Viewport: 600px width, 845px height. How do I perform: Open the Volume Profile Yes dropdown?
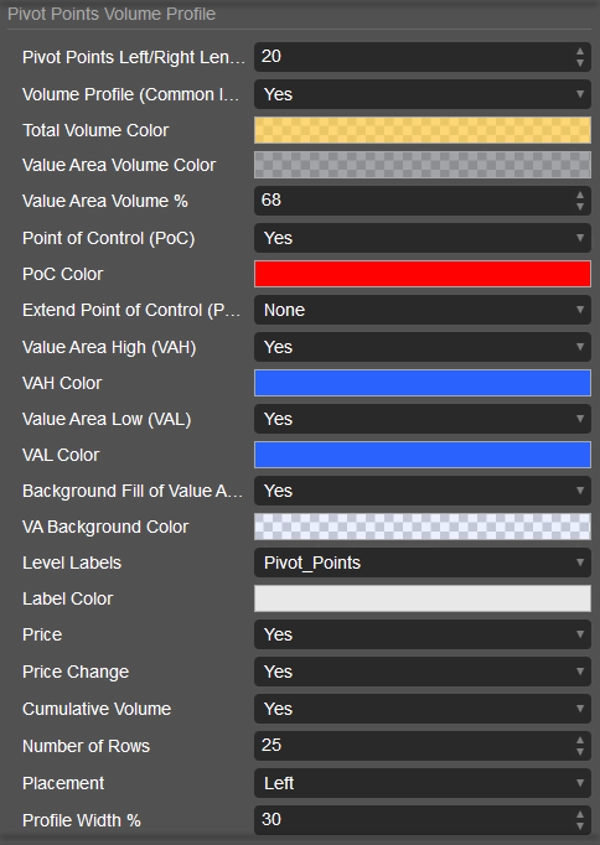pyautogui.click(x=422, y=94)
